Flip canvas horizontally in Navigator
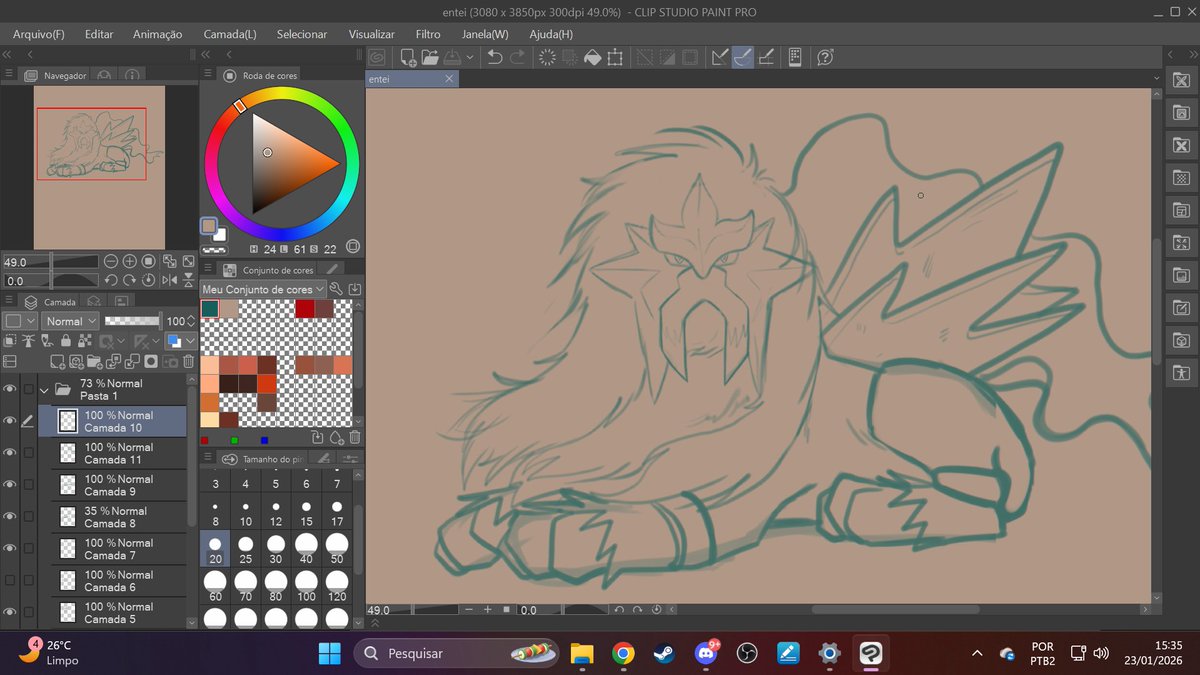Screen dimensions: 1200x675 [x=170, y=280]
